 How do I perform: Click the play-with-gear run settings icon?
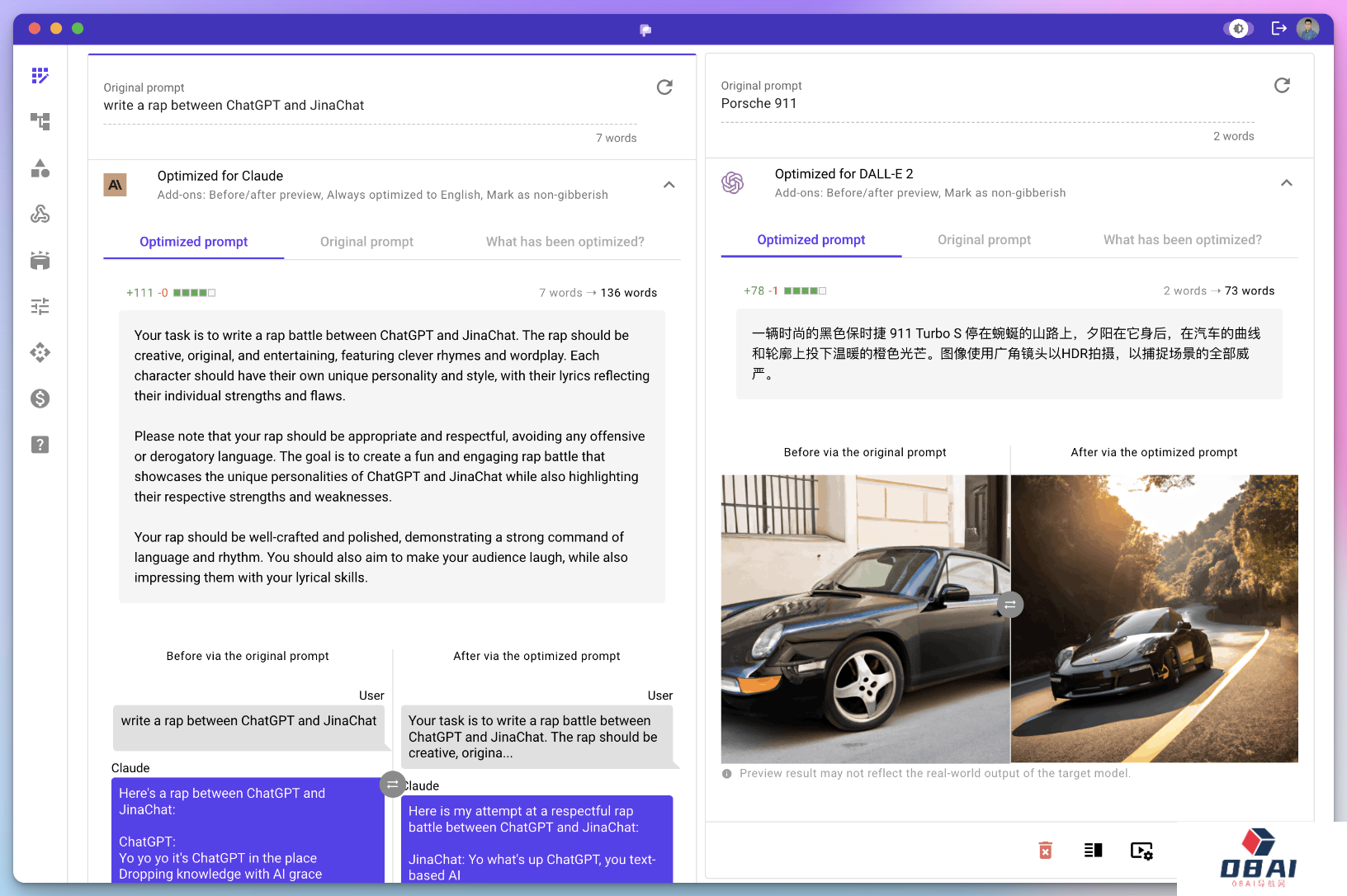(1141, 850)
